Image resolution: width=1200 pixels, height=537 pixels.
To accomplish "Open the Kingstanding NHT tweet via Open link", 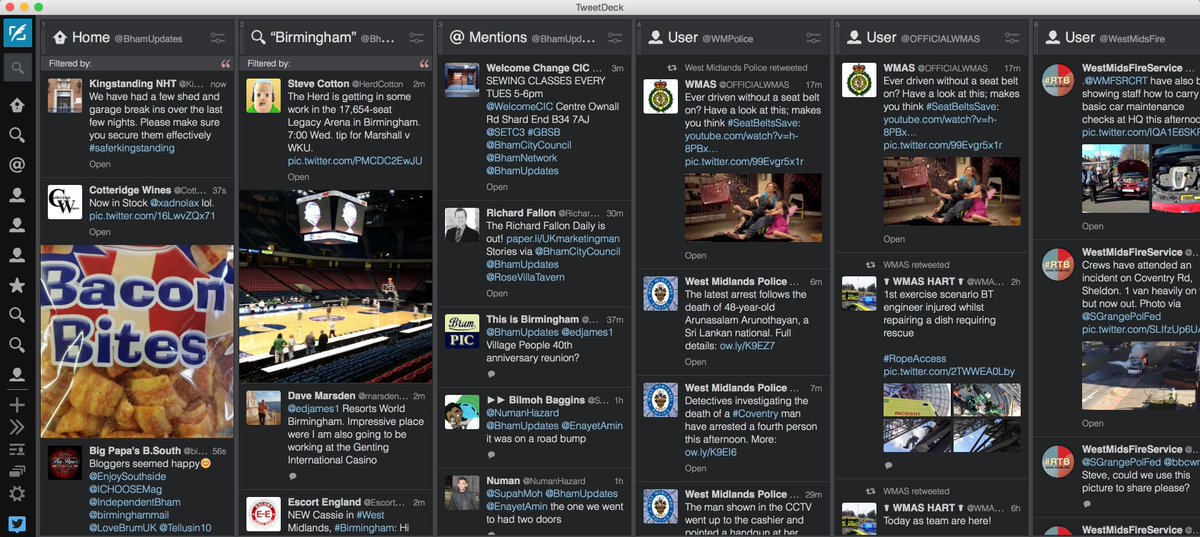I will [100, 164].
